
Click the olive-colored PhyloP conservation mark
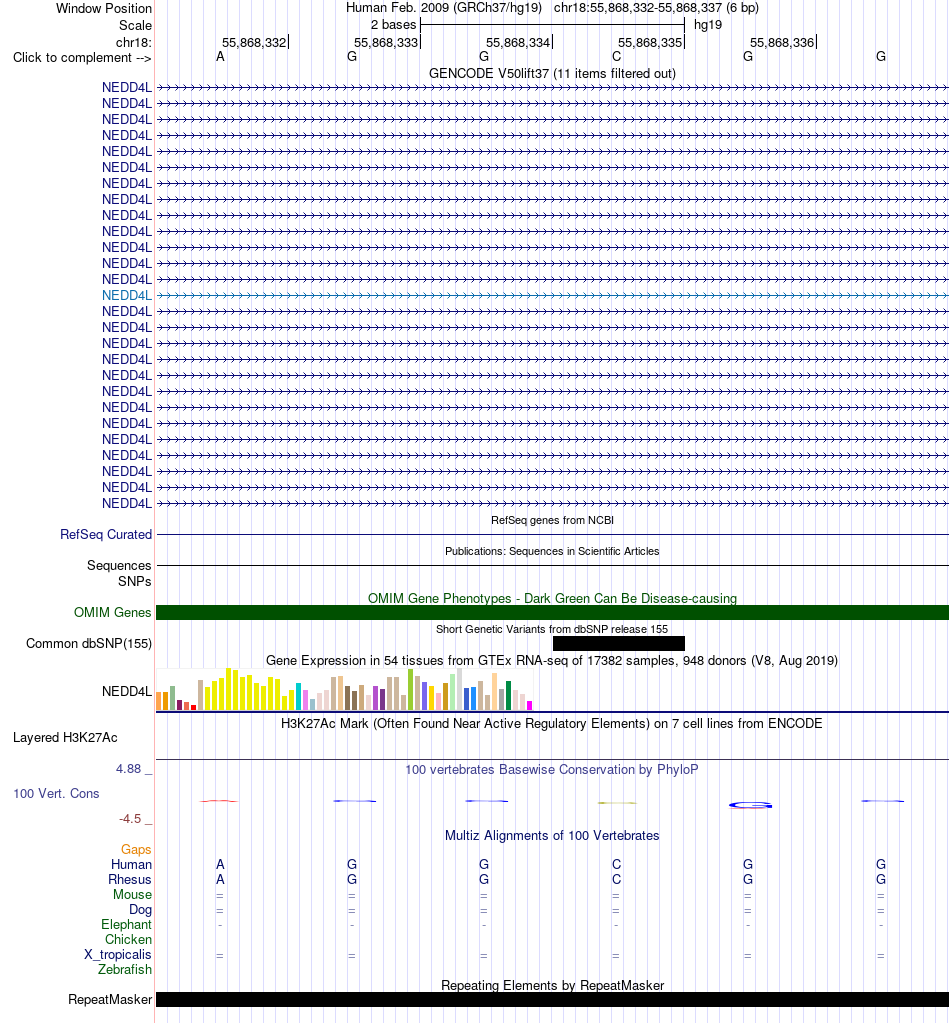[x=617, y=802]
